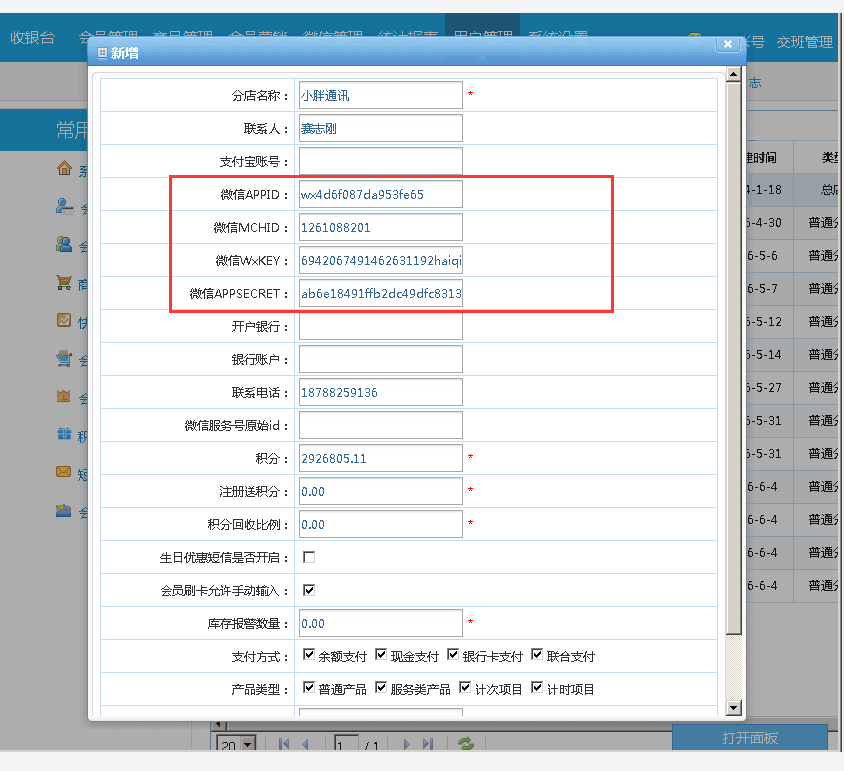
Task: Uncheck 会员刷卡允许手动输入 checkbox
Action: [x=309, y=590]
